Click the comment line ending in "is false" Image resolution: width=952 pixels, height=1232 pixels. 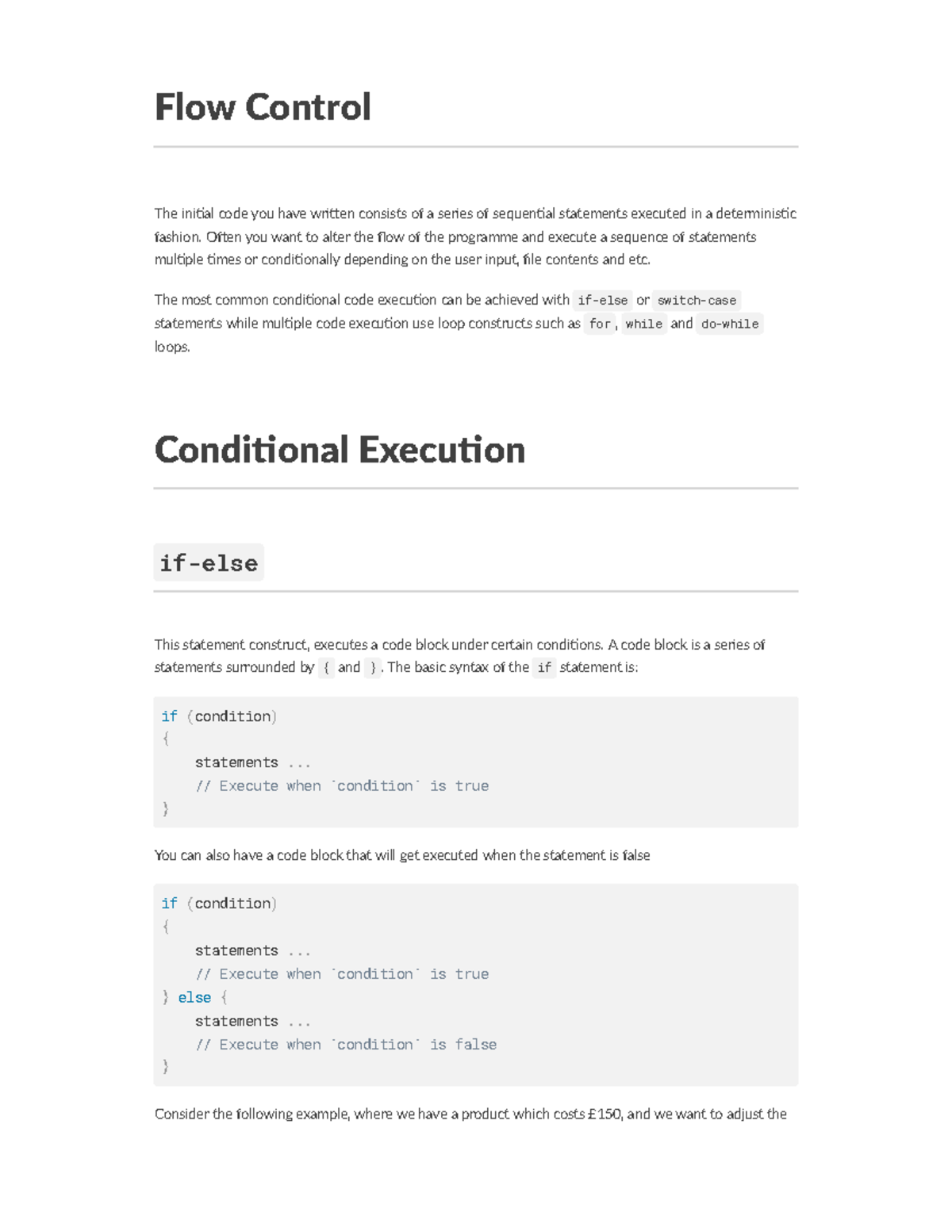click(346, 1045)
